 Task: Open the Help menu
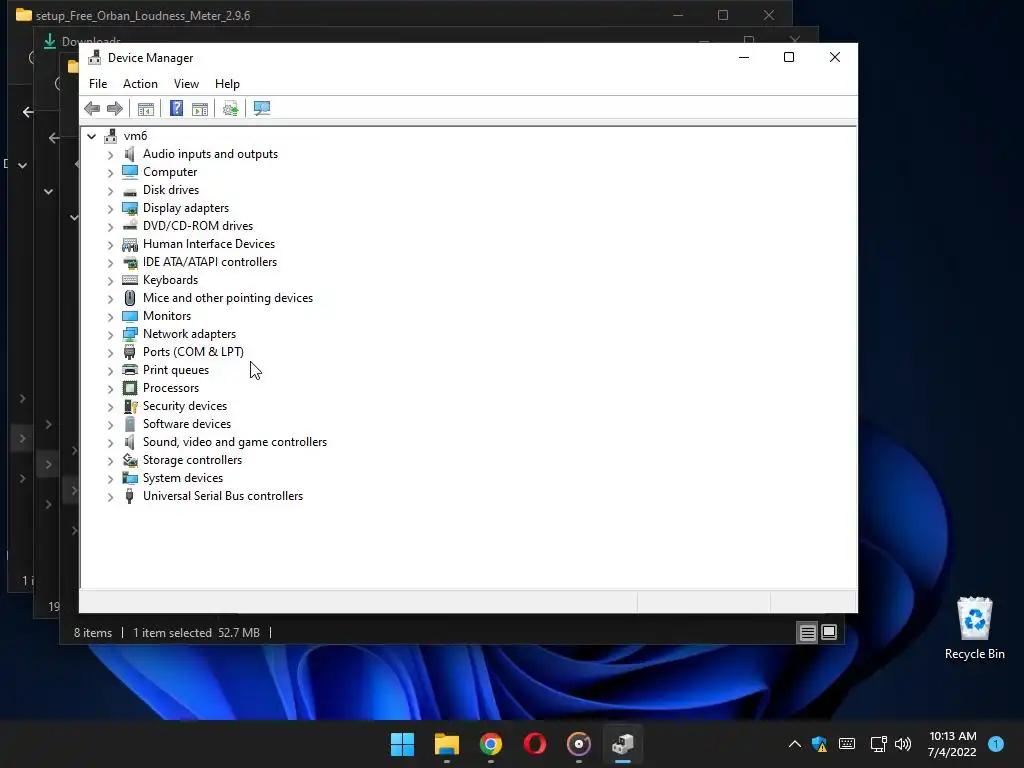click(227, 84)
